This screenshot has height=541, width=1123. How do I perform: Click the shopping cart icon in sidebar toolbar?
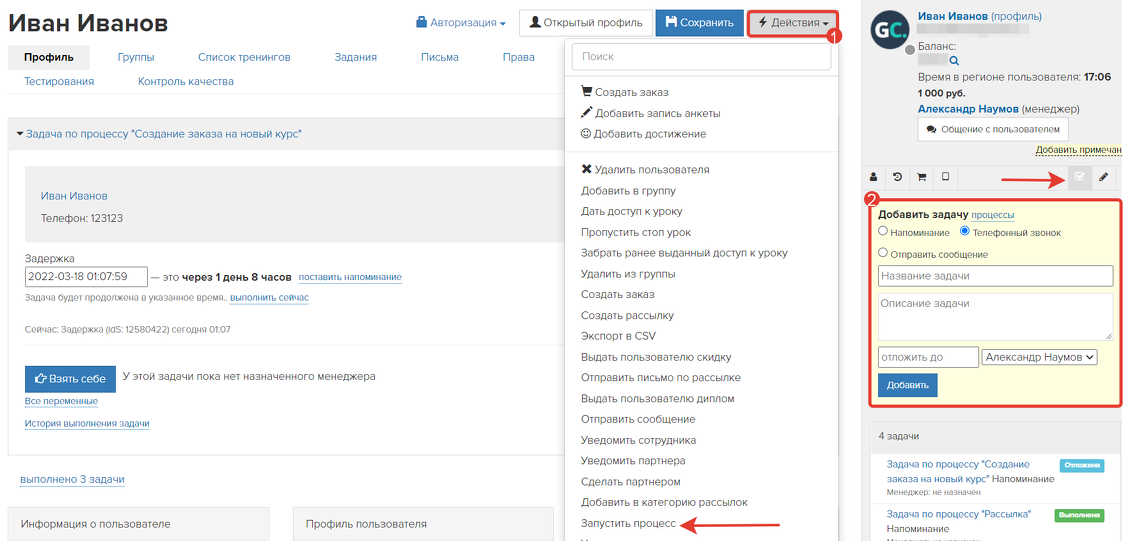click(x=921, y=178)
